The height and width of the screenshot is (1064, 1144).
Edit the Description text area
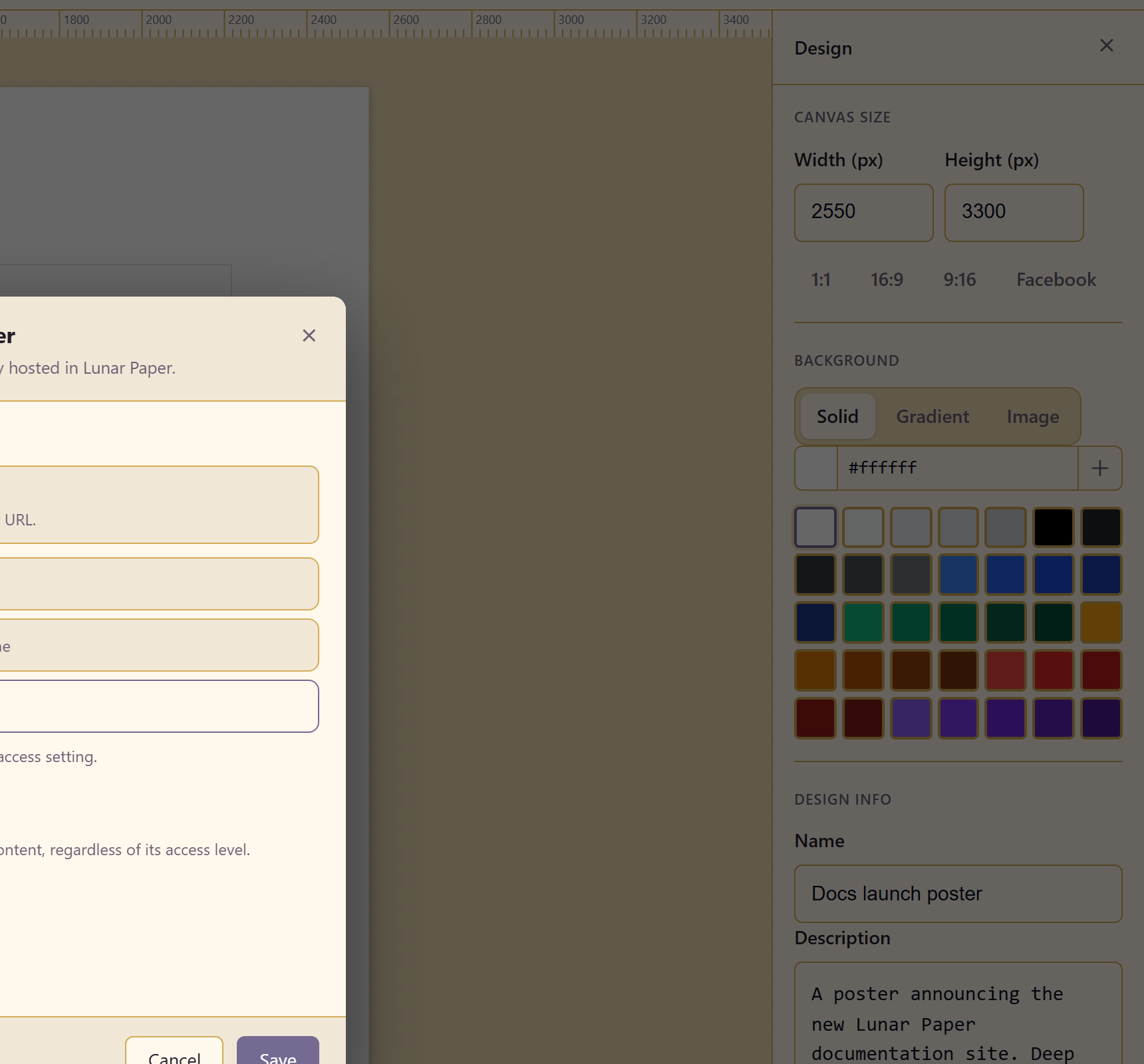click(x=958, y=1013)
